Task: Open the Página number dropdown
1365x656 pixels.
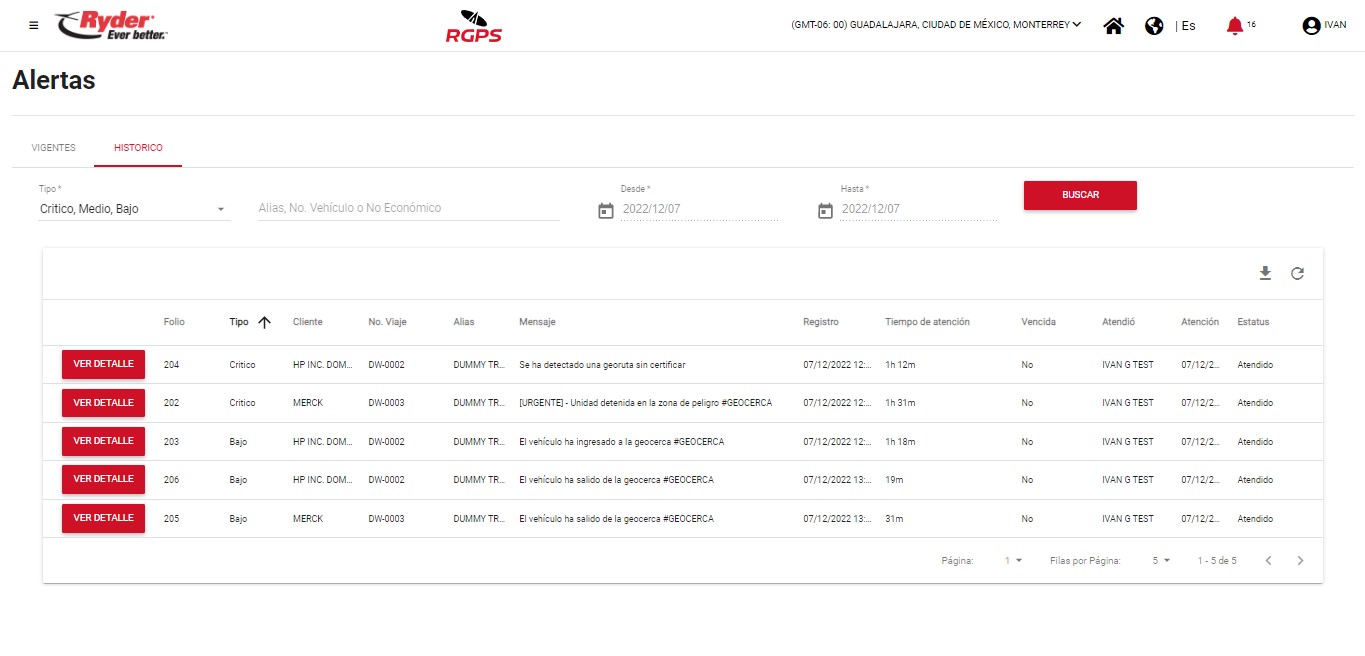Action: point(1014,561)
